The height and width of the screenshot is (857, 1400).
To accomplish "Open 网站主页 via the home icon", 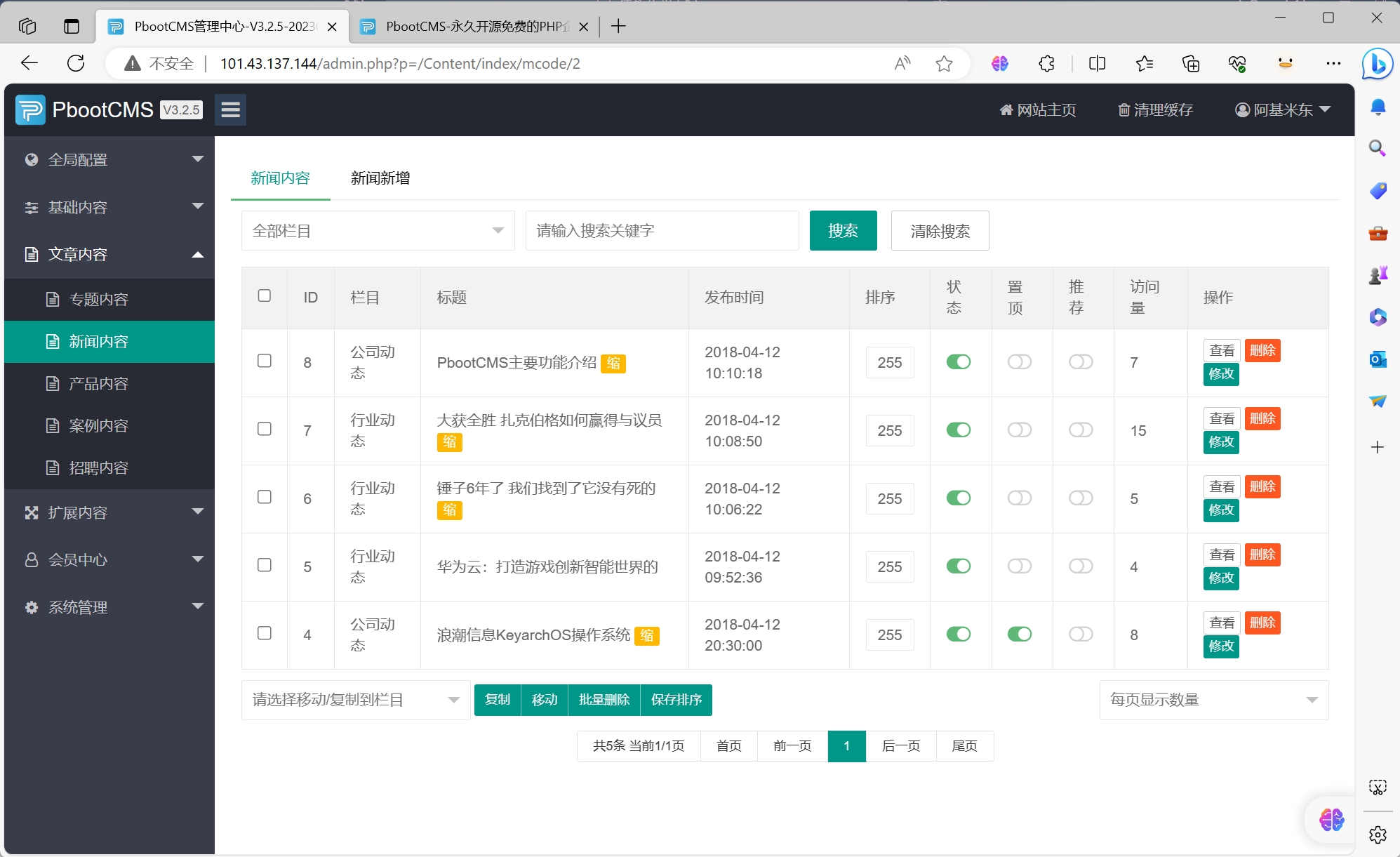I will (1006, 109).
